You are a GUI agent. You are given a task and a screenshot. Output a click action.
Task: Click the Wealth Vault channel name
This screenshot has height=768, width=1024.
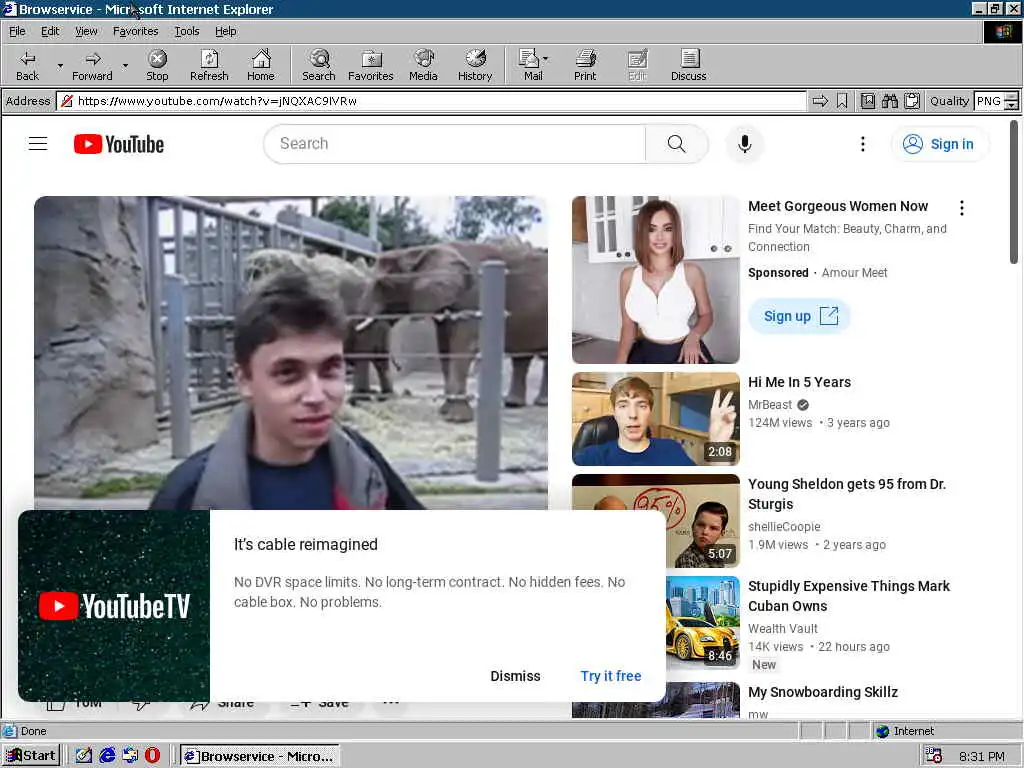click(782, 628)
